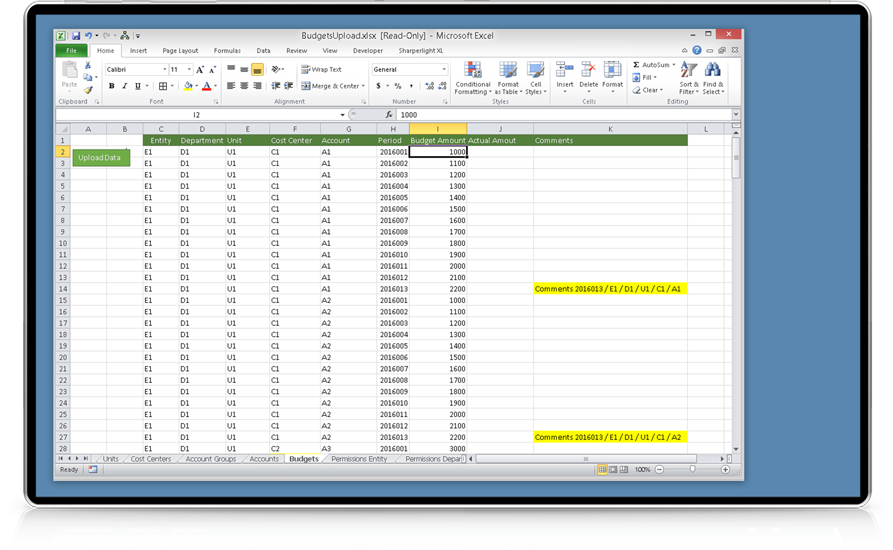Screen dimensions: 893x550
Task: Open font name Calibri dropdown
Action: click(165, 69)
